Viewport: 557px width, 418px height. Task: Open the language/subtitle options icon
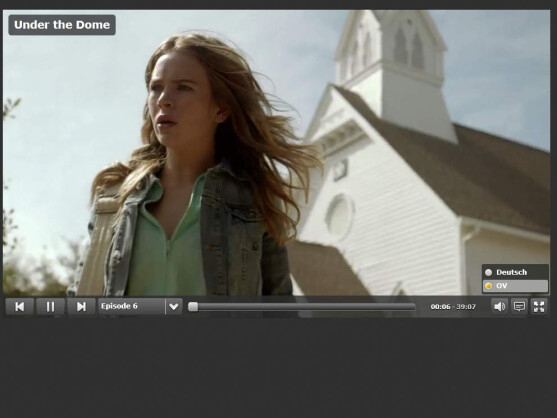click(x=519, y=306)
